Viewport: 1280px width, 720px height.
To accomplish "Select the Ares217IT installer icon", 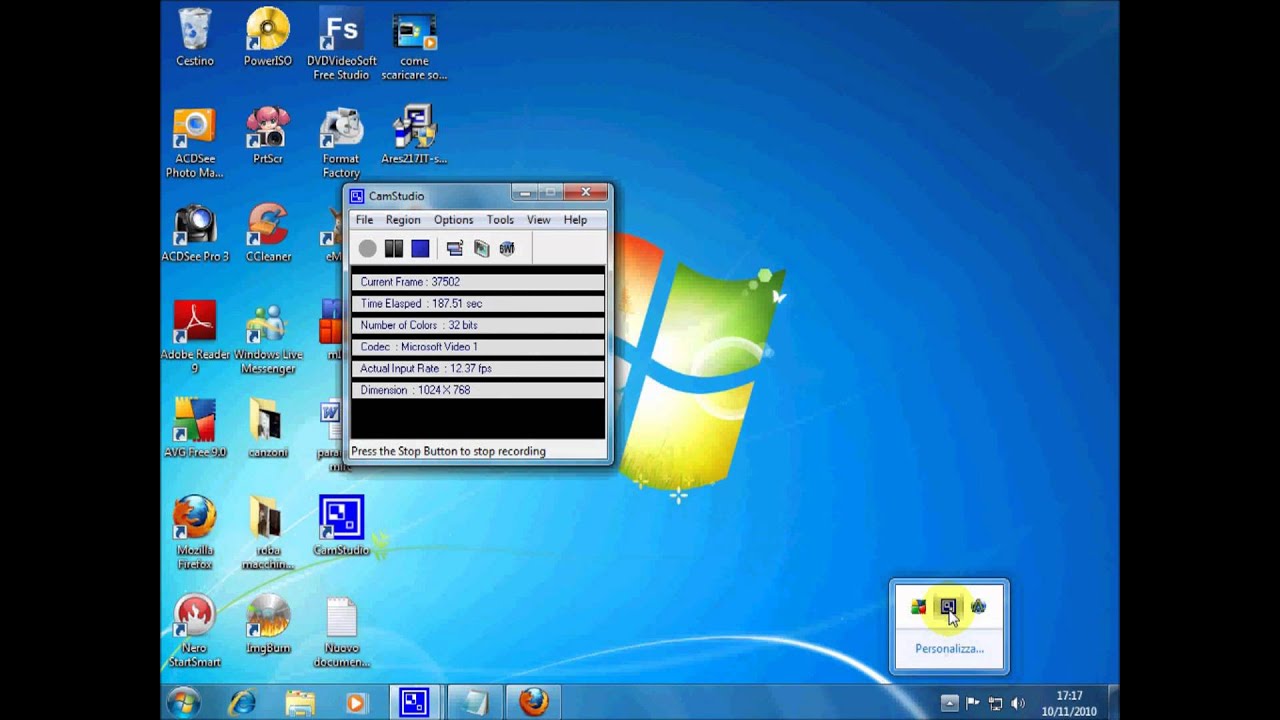I will [x=414, y=136].
